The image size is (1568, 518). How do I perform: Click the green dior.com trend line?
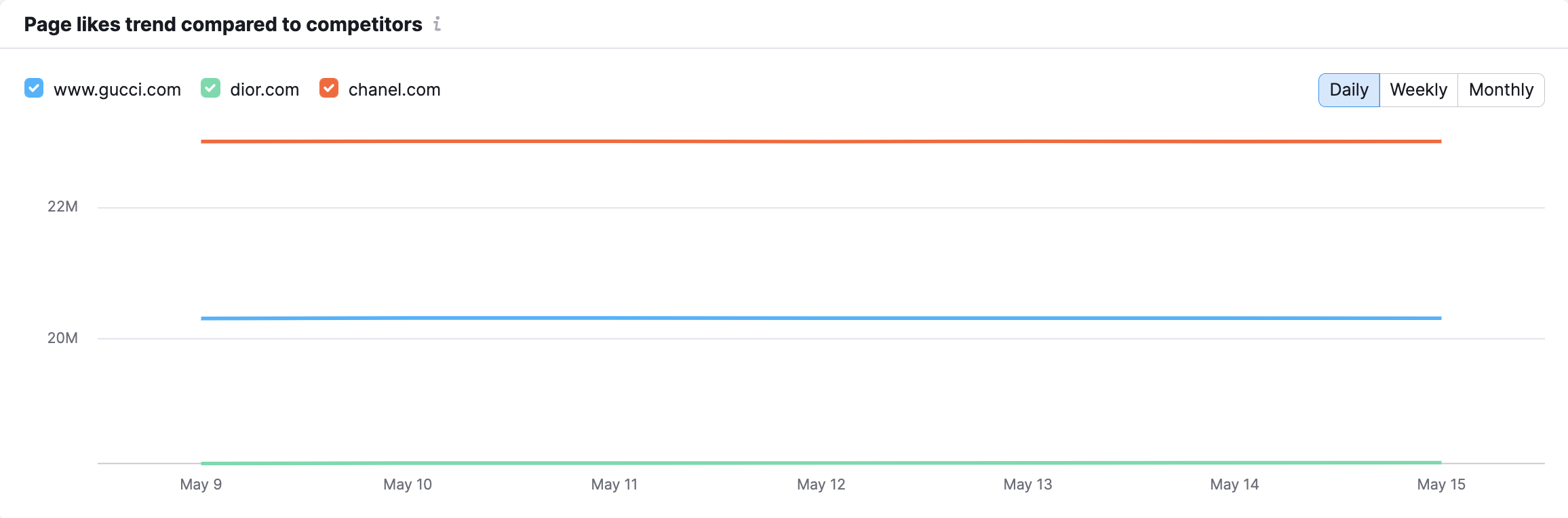tap(821, 462)
